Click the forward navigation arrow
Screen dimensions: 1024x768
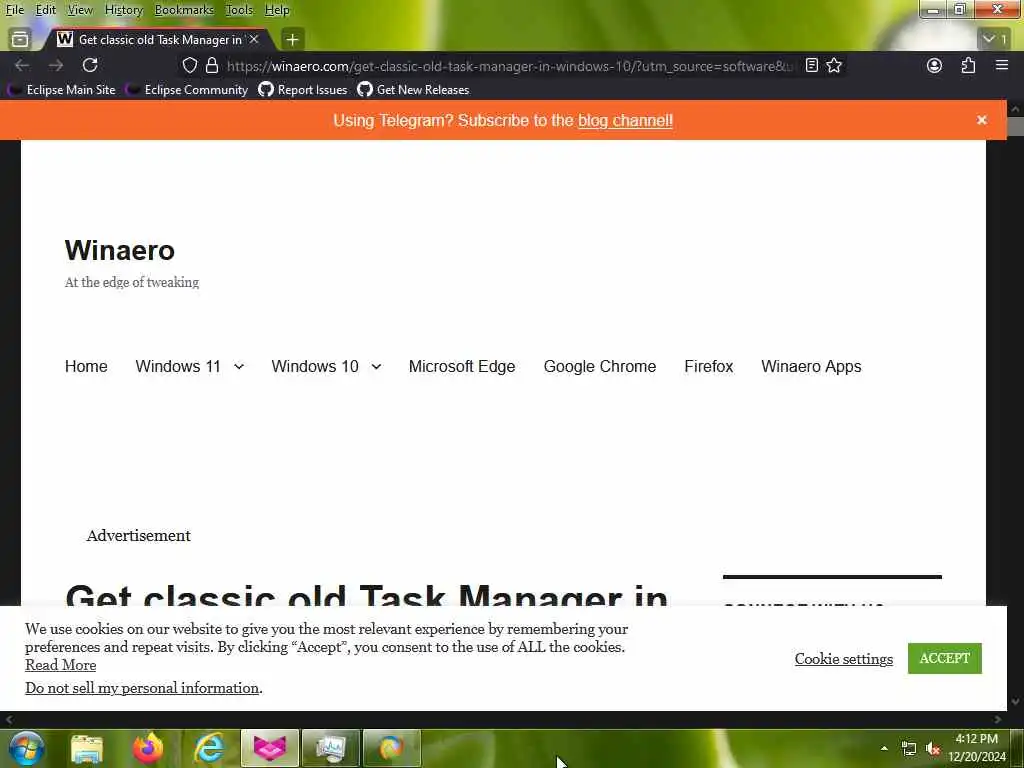[x=56, y=65]
